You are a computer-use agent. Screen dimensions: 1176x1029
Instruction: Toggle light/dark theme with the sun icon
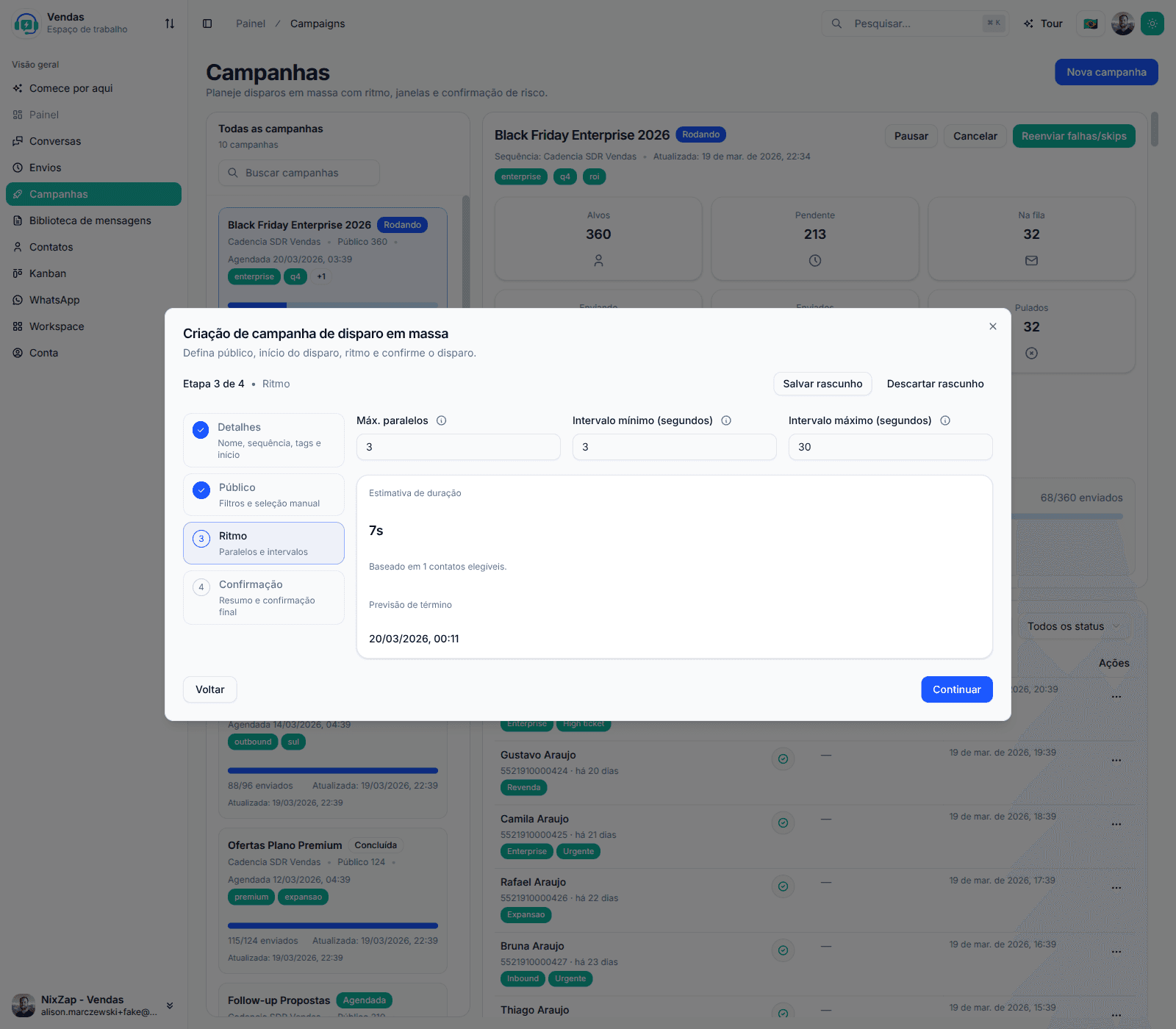tap(1152, 23)
